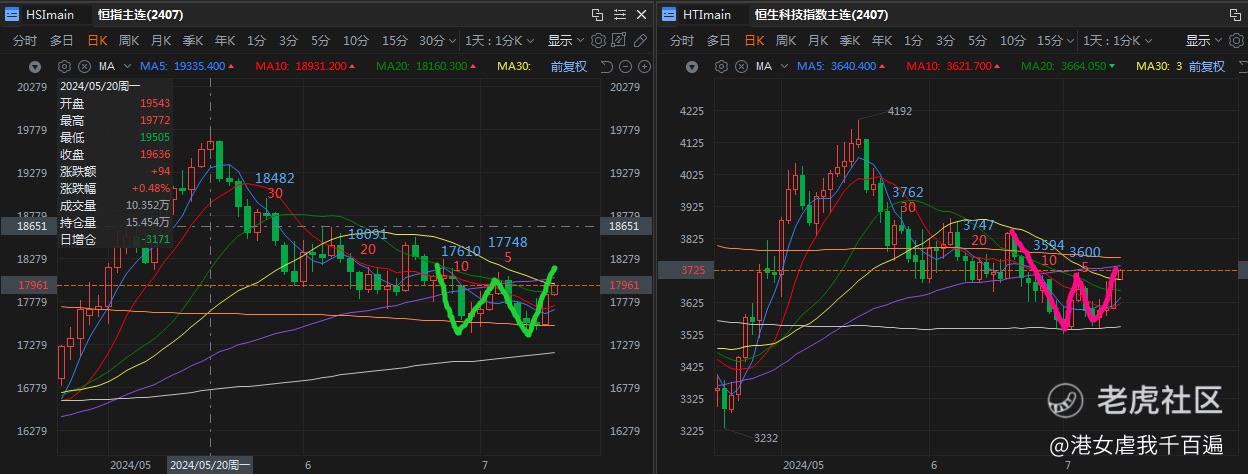Open layout options icon in HSImain title bar

620,14
